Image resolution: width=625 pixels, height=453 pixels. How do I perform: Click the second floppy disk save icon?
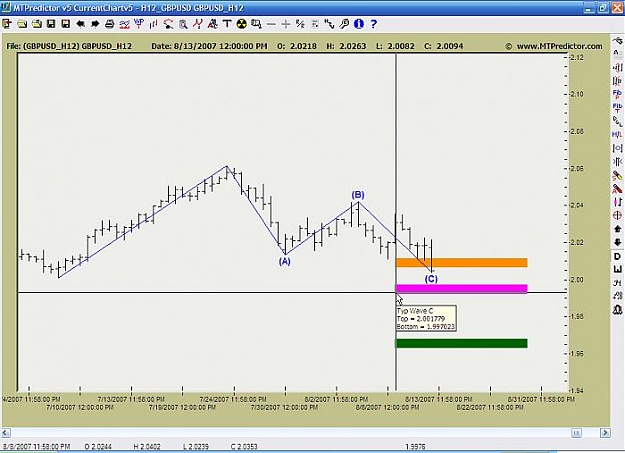[x=66, y=24]
